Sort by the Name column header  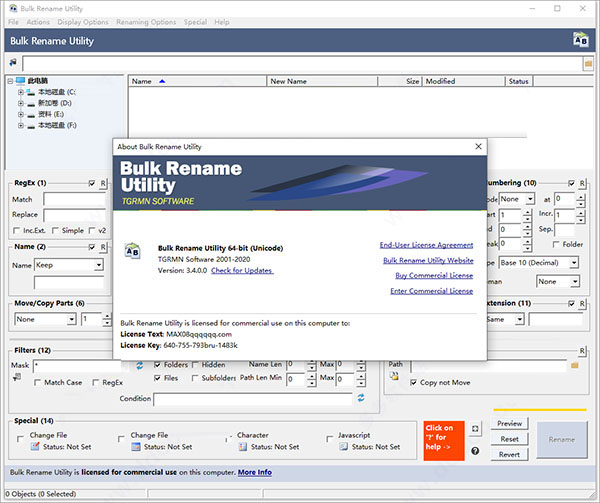point(197,81)
